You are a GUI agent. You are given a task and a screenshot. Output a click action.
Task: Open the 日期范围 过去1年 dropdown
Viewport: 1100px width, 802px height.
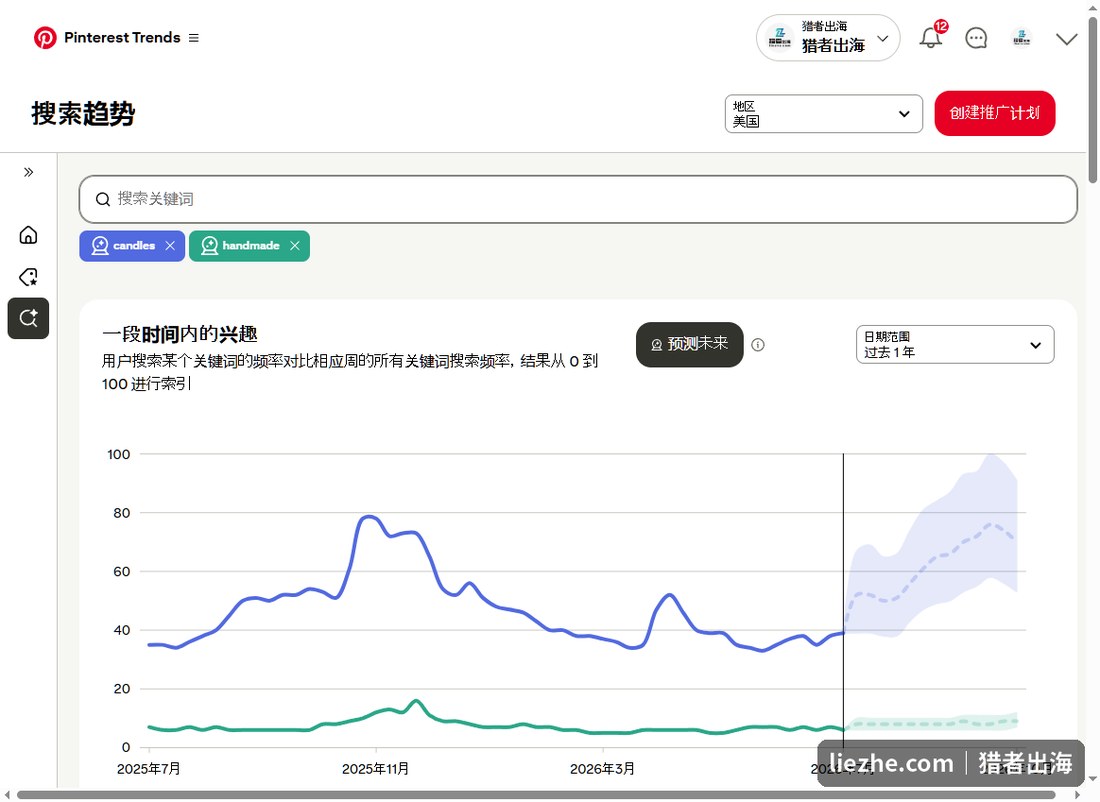[955, 345]
